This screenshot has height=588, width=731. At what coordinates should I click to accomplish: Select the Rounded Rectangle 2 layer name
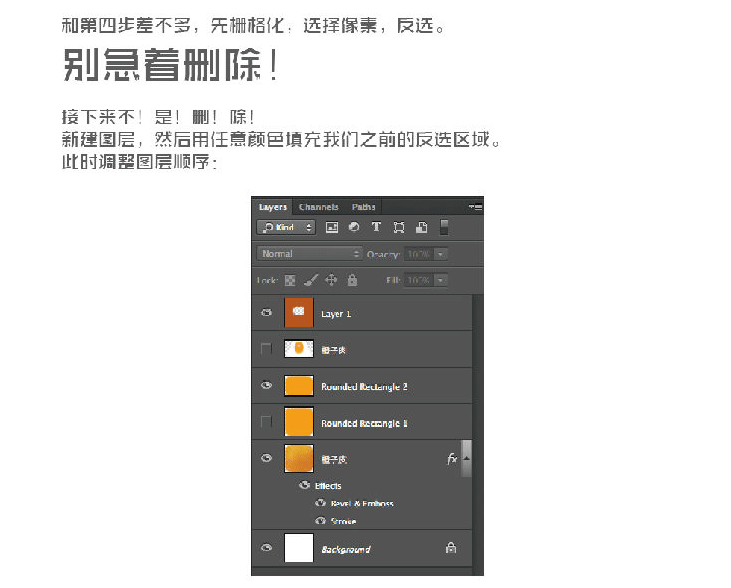(364, 387)
